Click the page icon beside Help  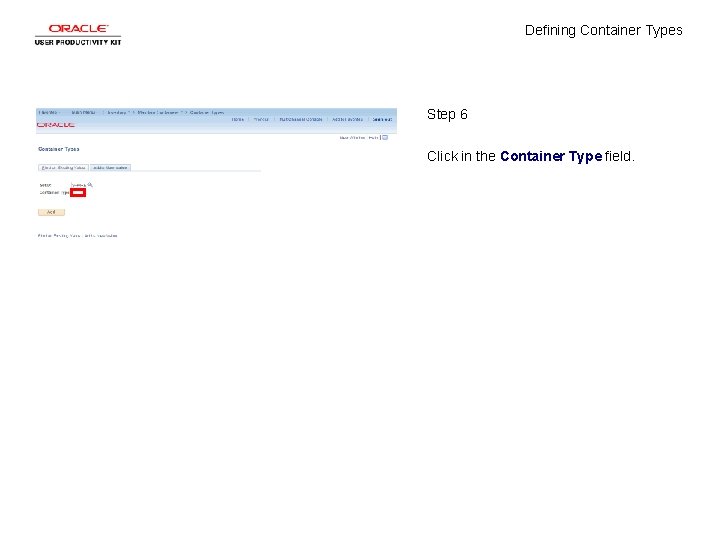tap(385, 137)
